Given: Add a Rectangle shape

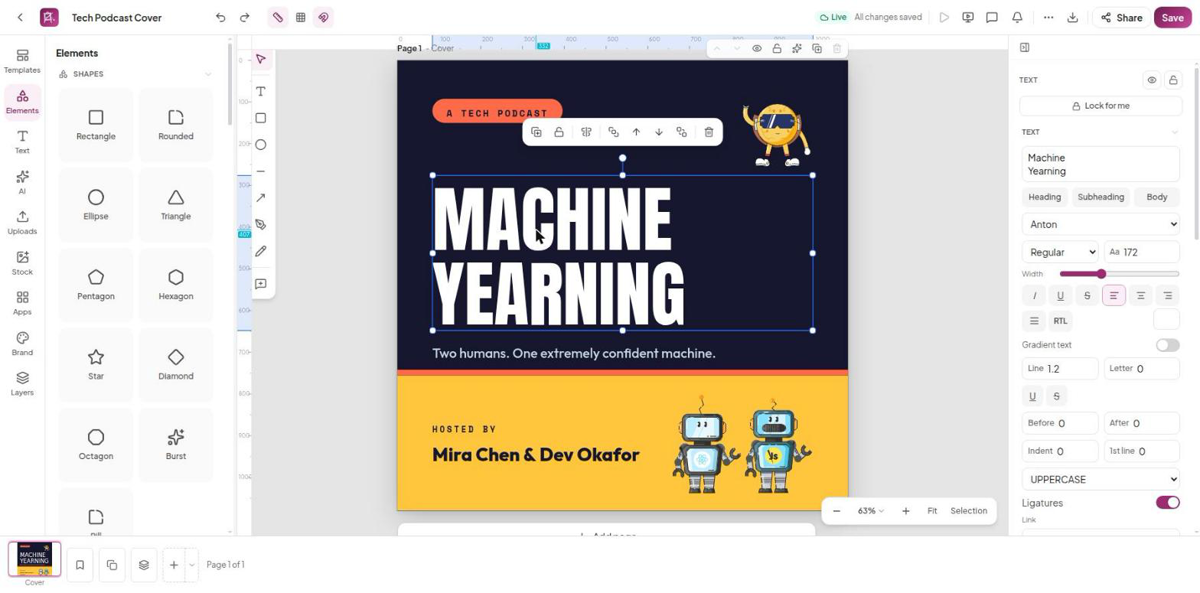Looking at the screenshot, I should 96,125.
